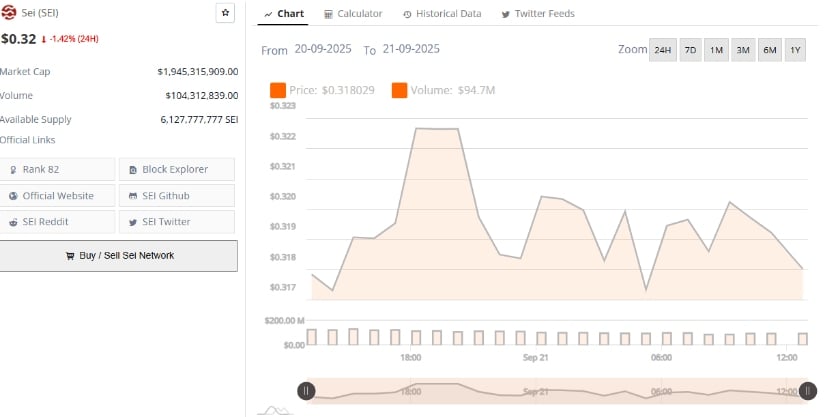Toggle the orange Price legend swatch
The image size is (825, 417).
(278, 90)
